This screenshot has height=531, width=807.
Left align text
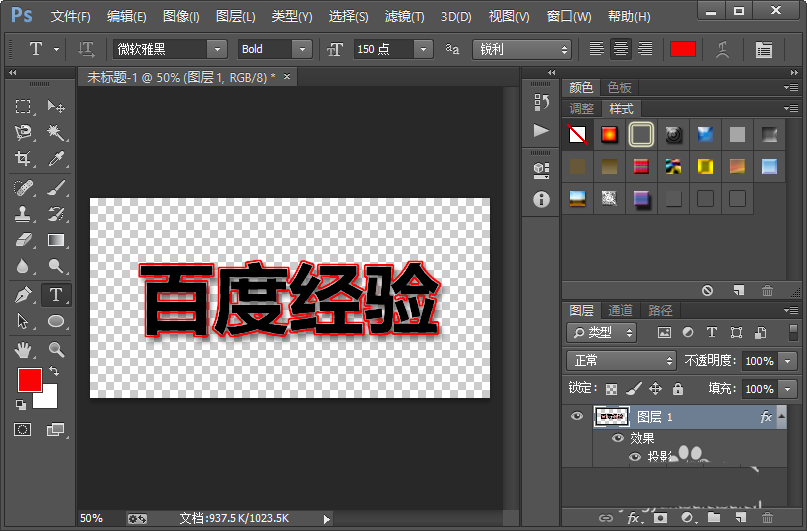[x=597, y=49]
